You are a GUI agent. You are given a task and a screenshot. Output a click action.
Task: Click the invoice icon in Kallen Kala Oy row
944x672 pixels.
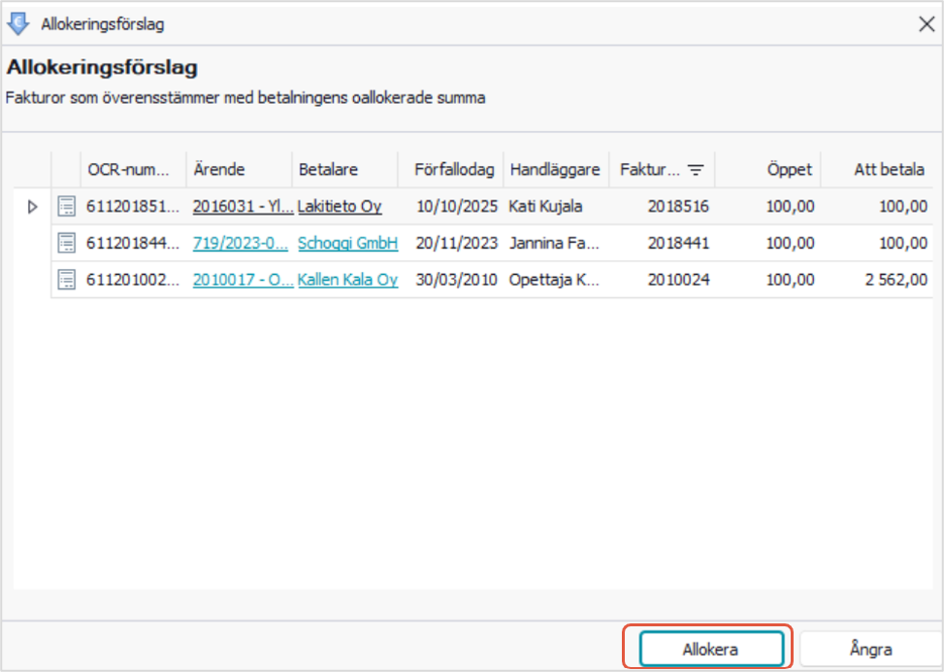66,280
